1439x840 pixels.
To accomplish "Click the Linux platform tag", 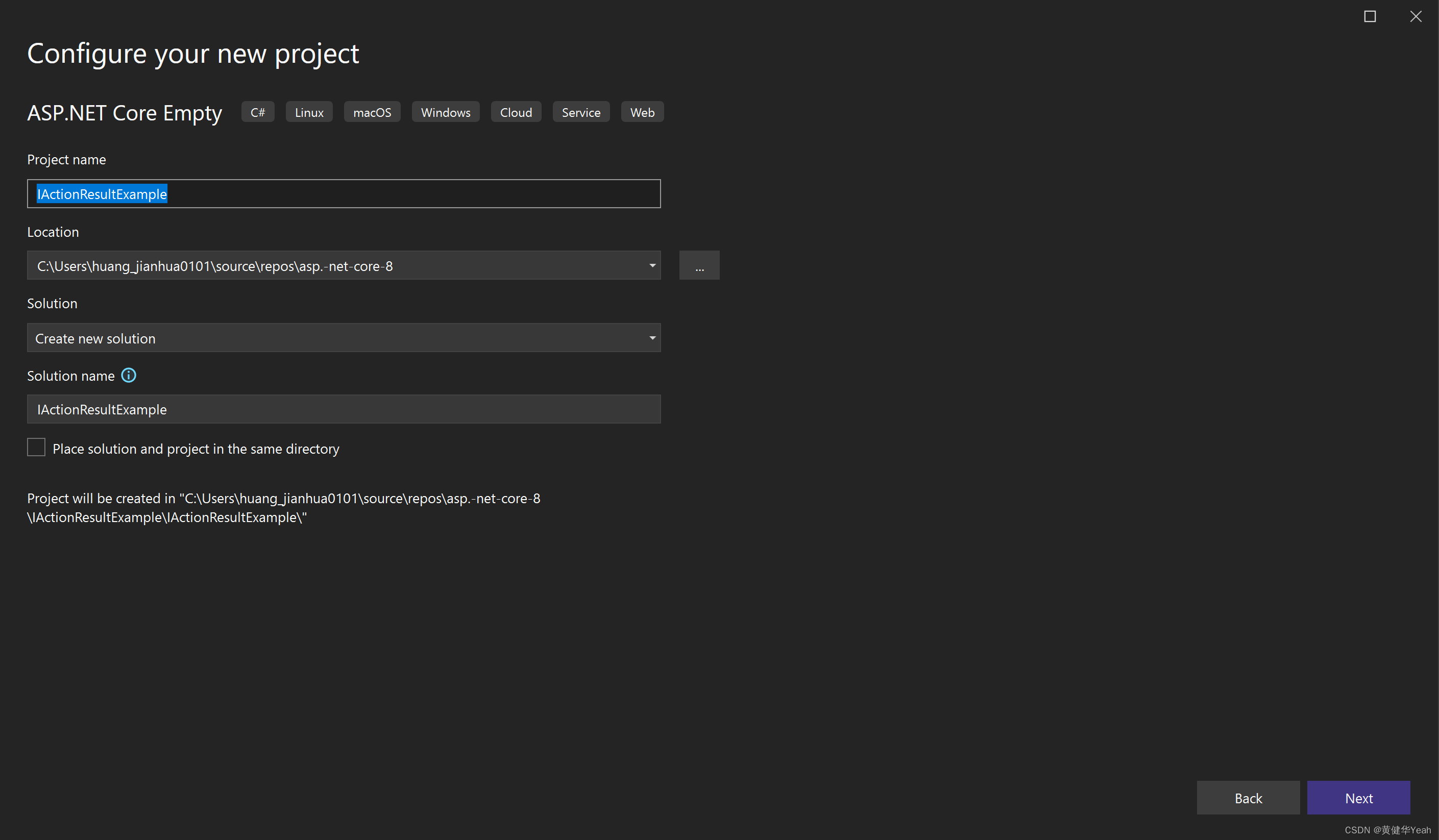I will click(x=309, y=112).
